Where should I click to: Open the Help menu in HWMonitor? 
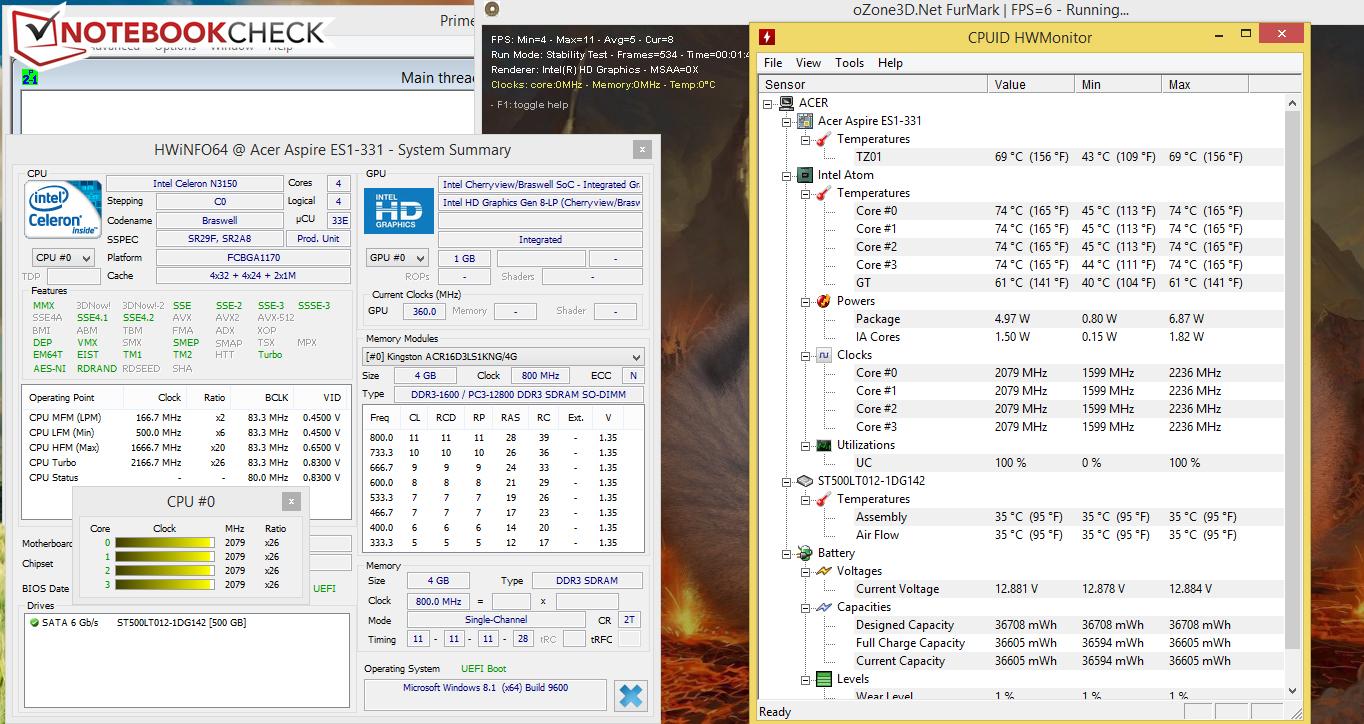(890, 63)
